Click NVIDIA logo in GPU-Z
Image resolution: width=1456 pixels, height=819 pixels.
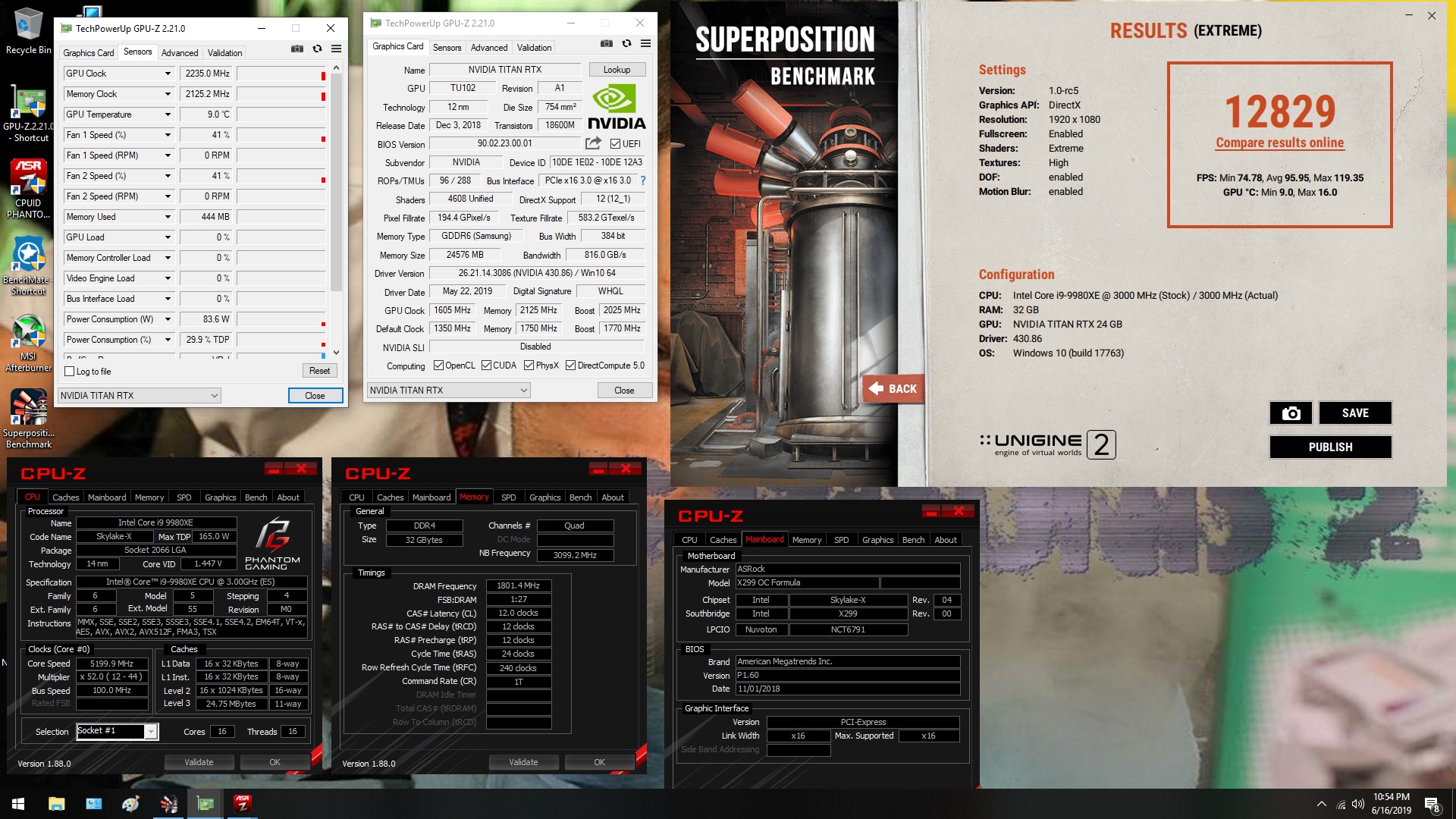(617, 107)
